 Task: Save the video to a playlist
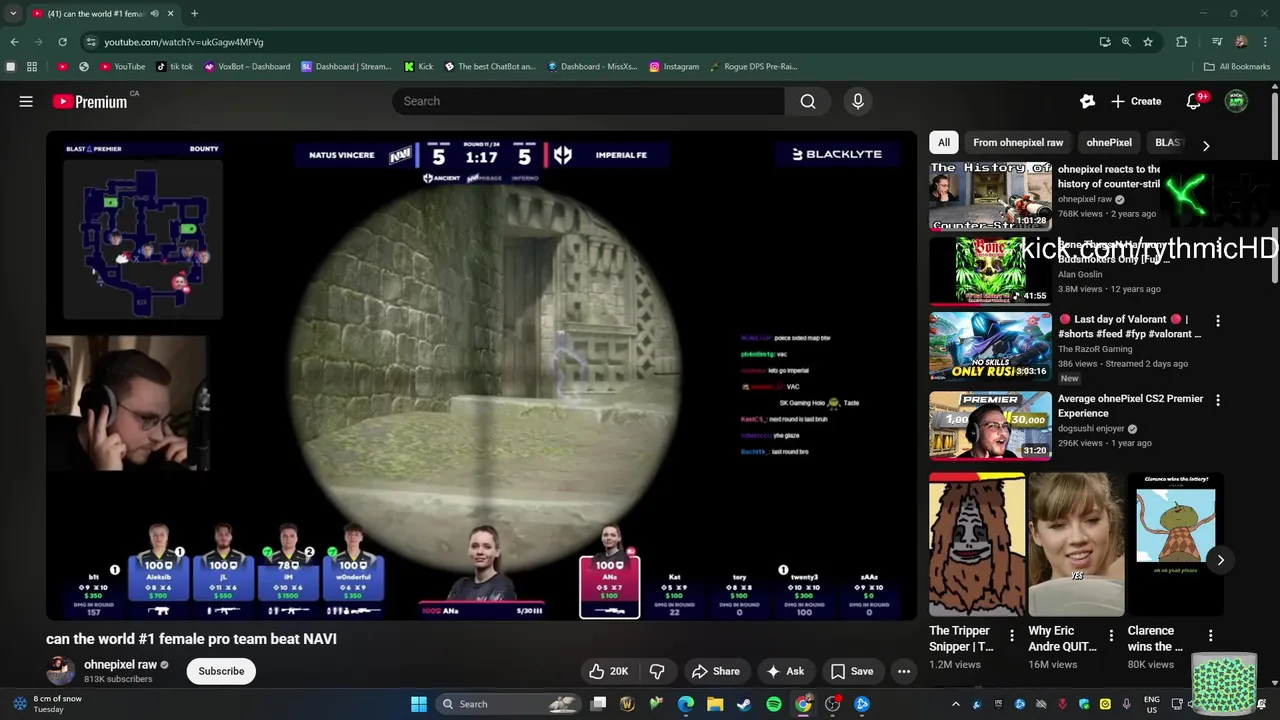point(852,671)
